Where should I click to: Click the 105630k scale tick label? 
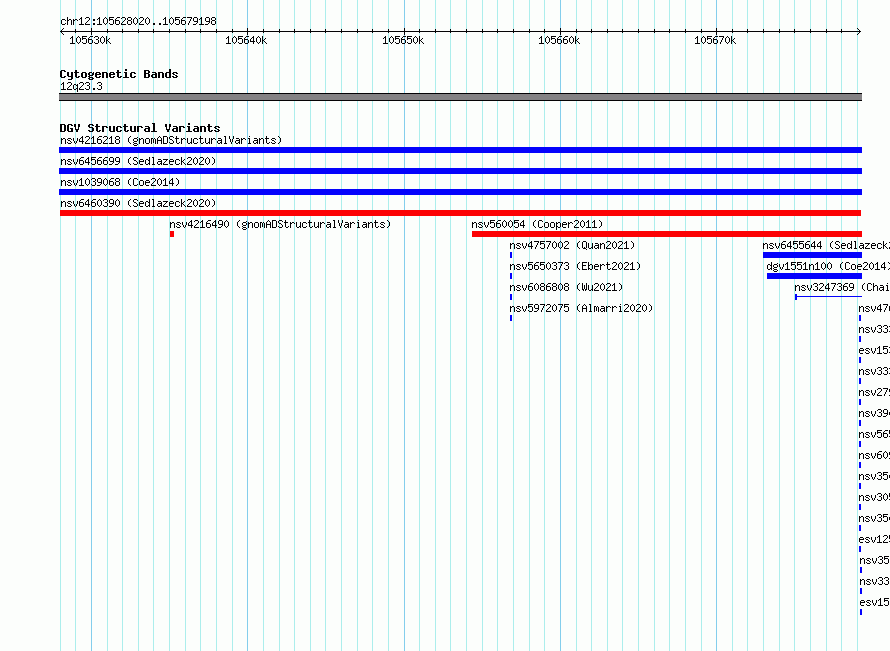90,40
